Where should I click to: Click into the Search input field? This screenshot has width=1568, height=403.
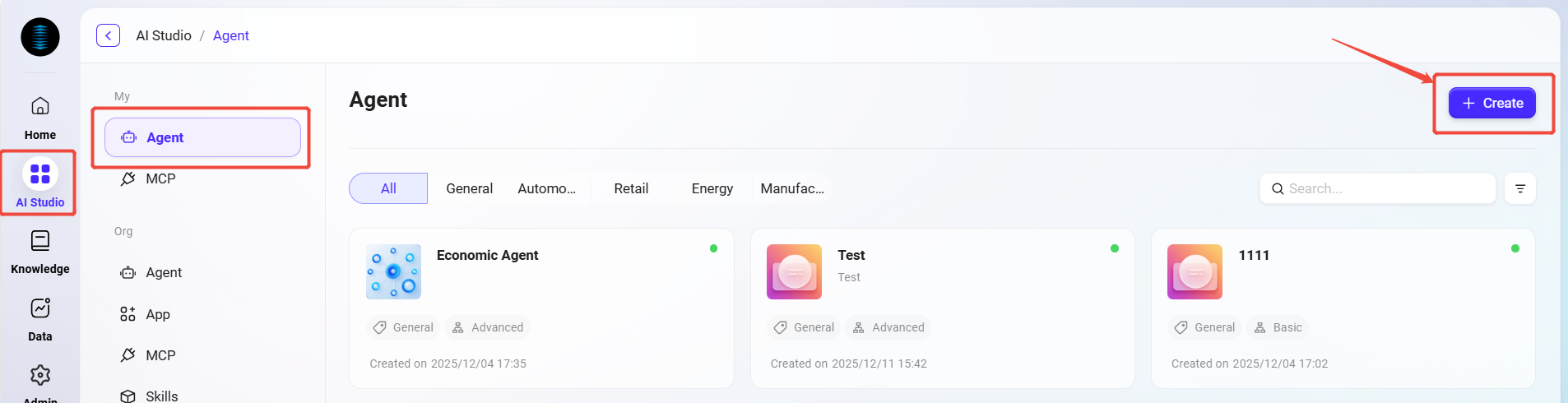click(1386, 188)
